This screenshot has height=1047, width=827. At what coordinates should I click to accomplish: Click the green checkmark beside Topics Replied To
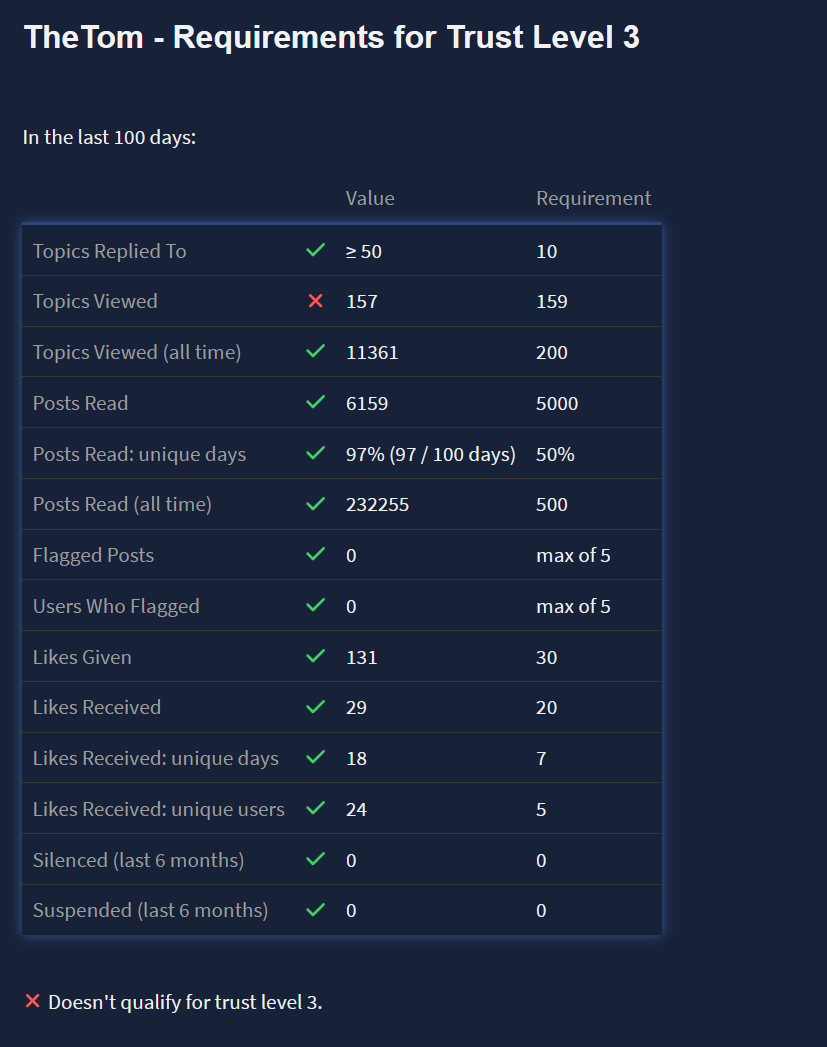(x=316, y=251)
